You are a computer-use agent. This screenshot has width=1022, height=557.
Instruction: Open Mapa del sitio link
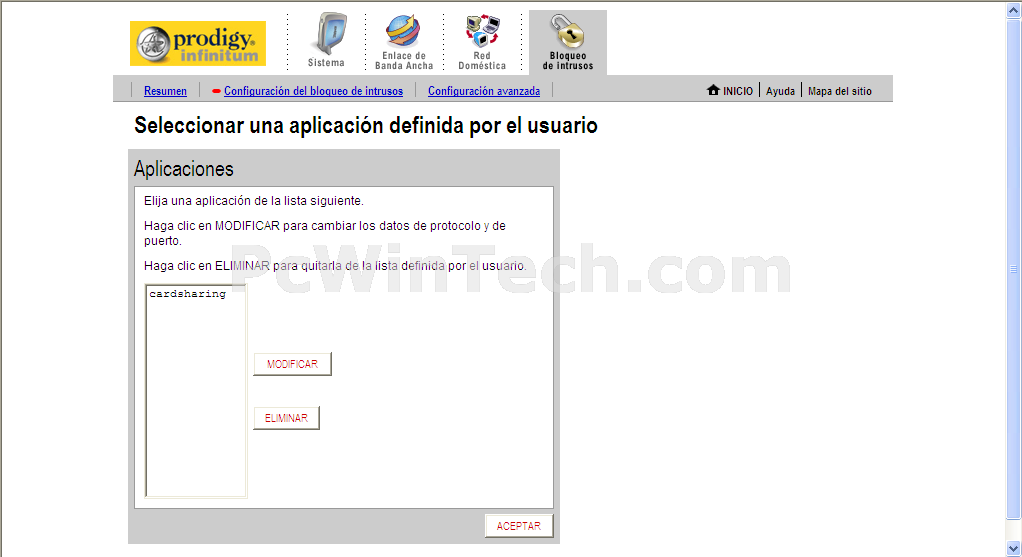(840, 91)
